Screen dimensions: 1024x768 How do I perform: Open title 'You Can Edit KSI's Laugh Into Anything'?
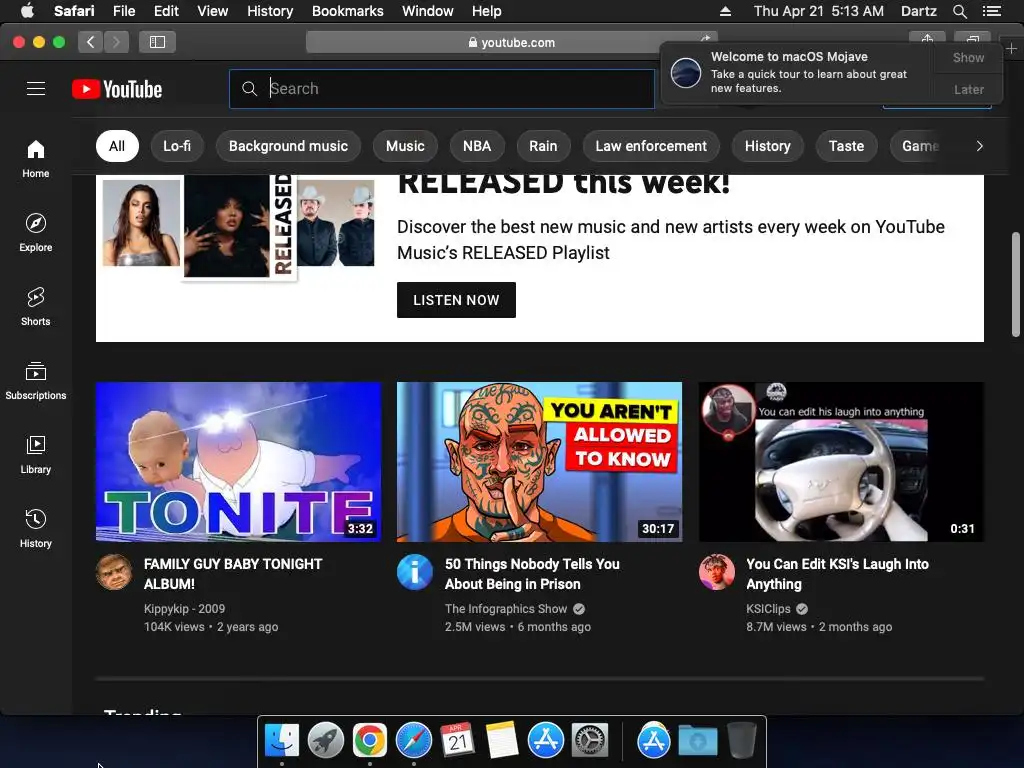coord(837,574)
